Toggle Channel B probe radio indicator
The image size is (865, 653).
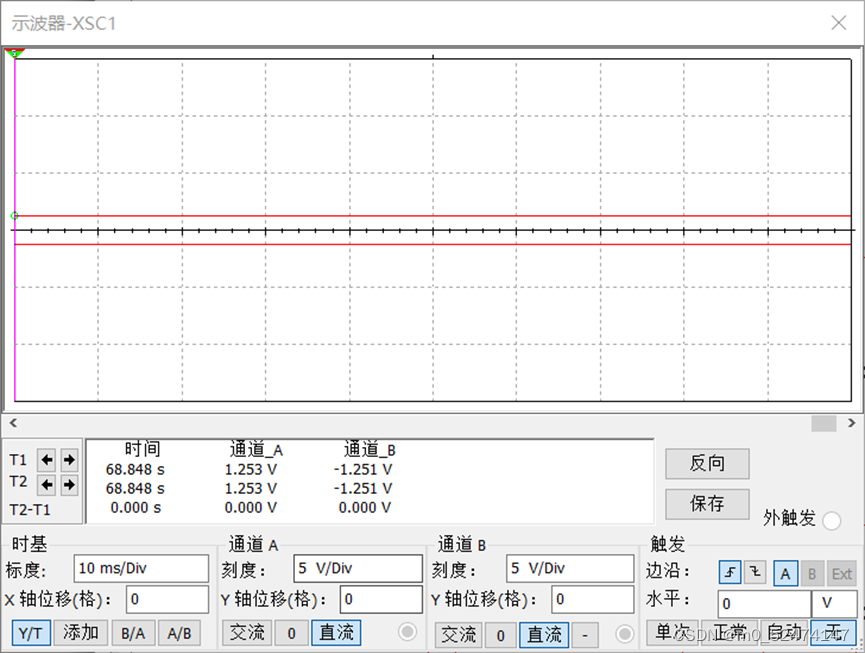coord(624,634)
